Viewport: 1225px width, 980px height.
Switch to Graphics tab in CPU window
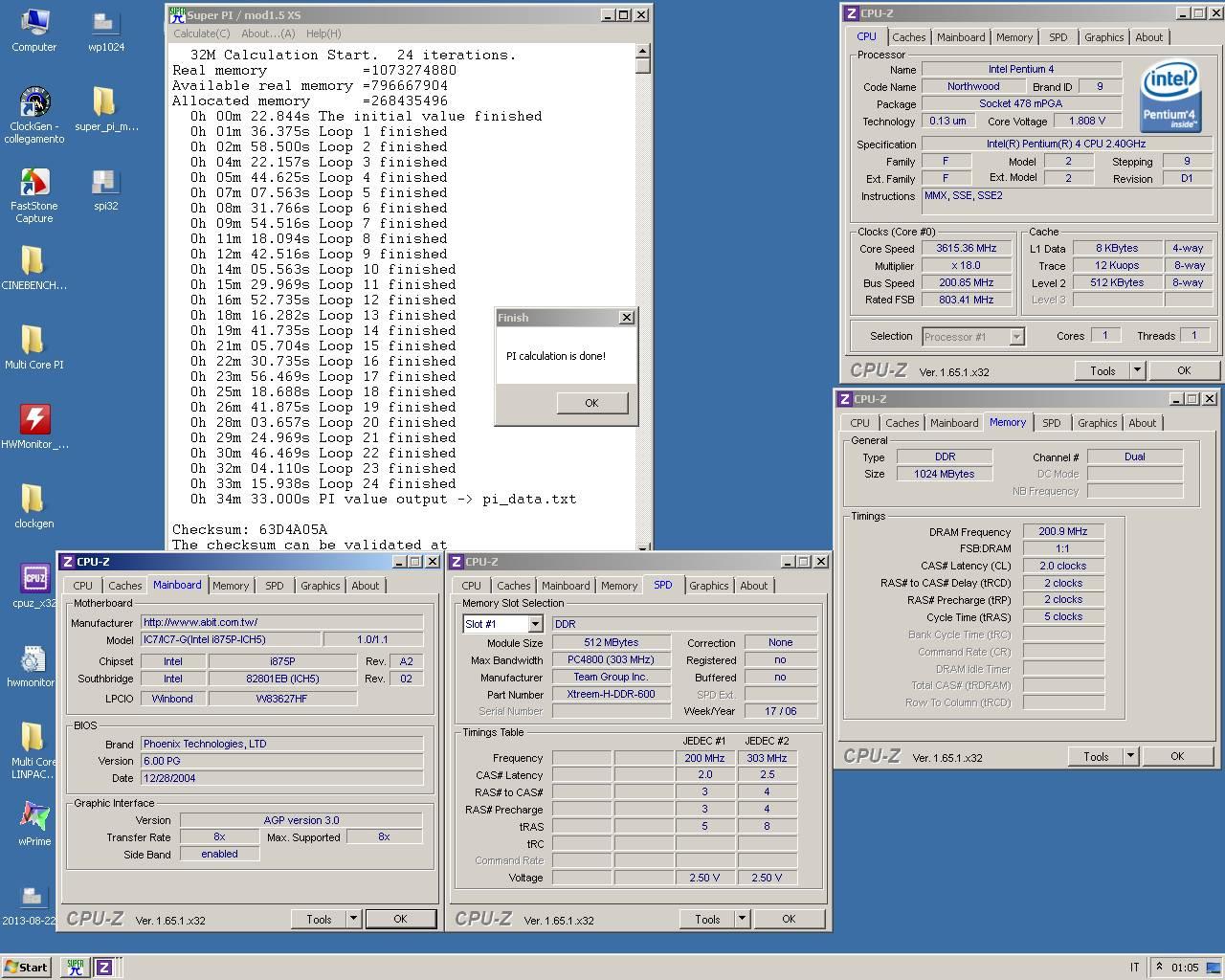pos(1103,37)
